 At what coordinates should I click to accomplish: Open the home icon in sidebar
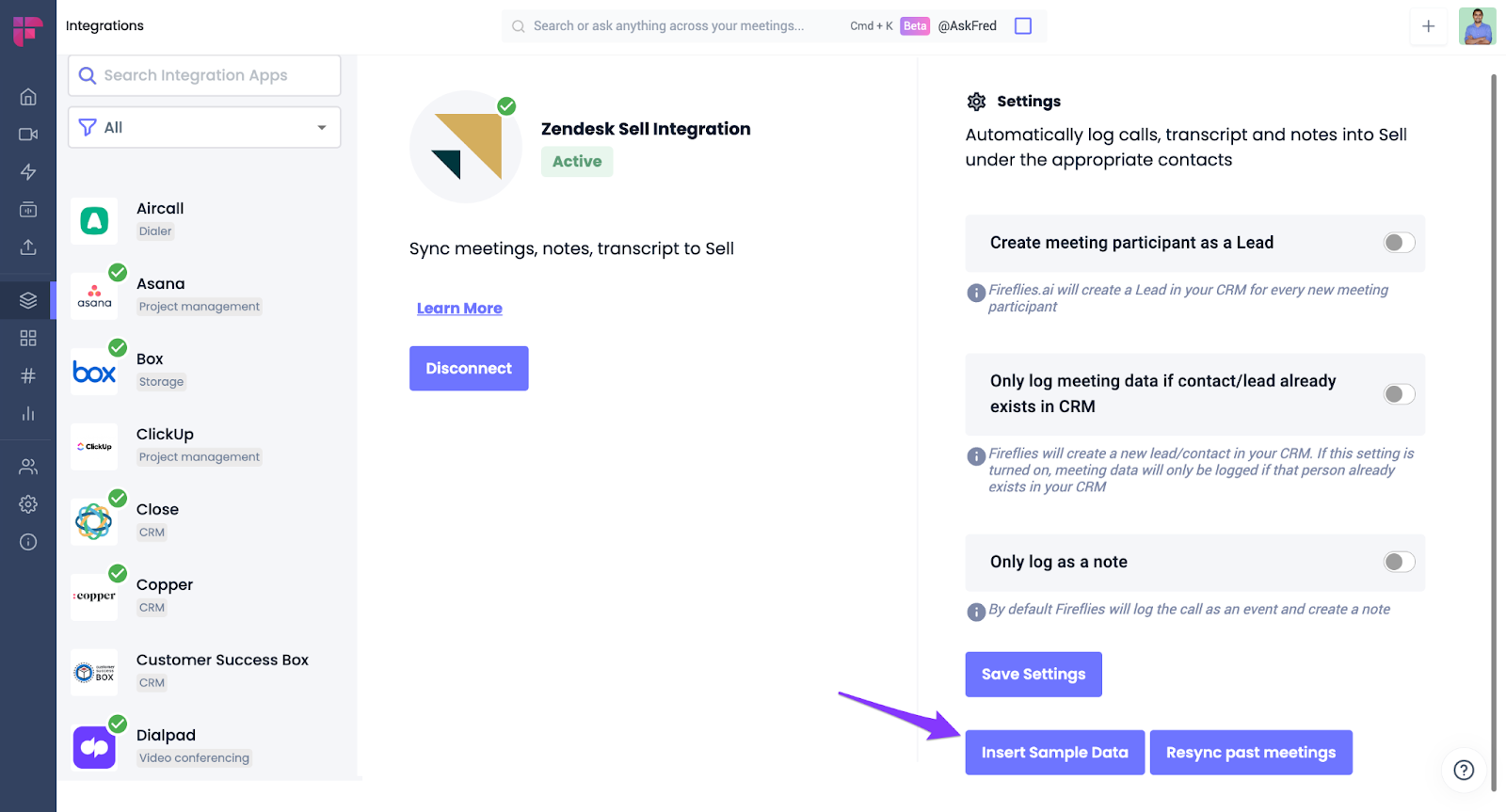click(28, 97)
